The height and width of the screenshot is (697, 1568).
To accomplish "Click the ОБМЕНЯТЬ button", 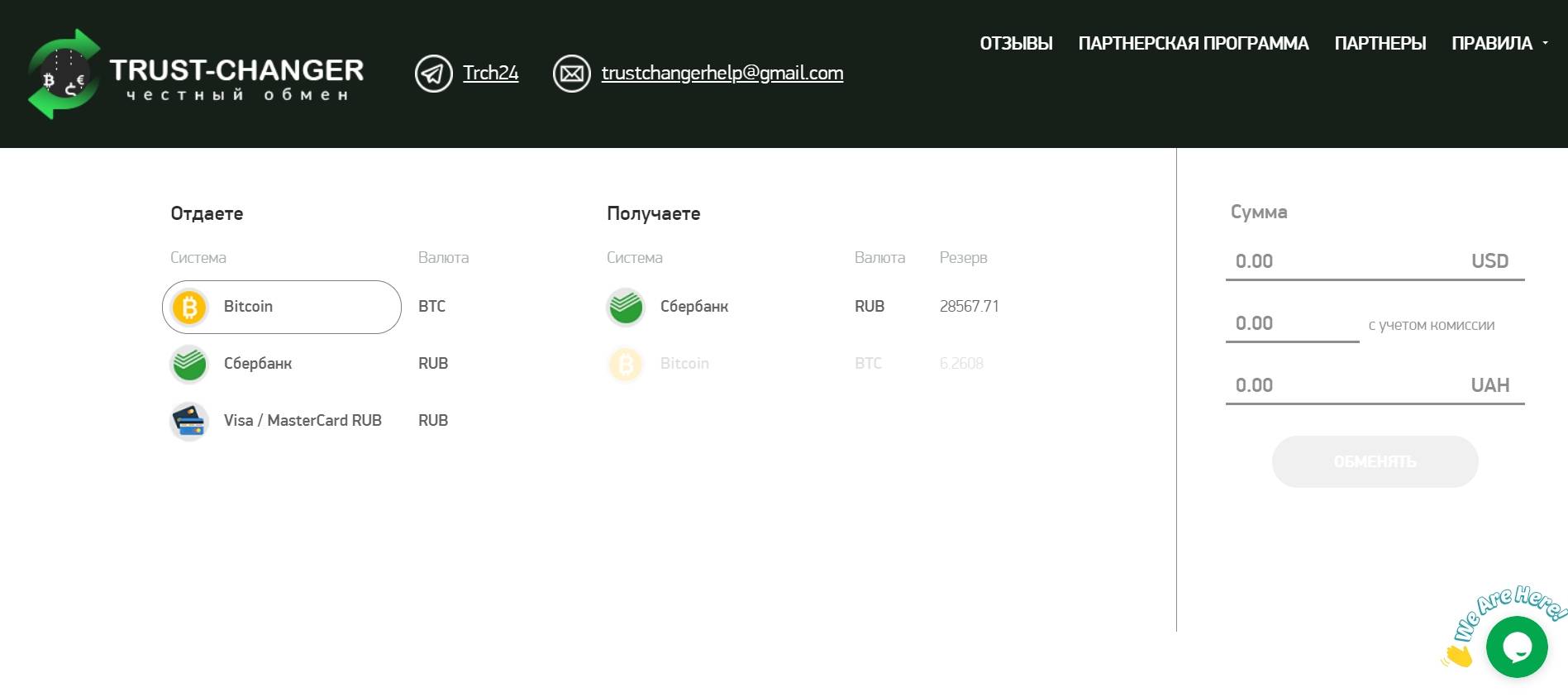I will tap(1375, 461).
